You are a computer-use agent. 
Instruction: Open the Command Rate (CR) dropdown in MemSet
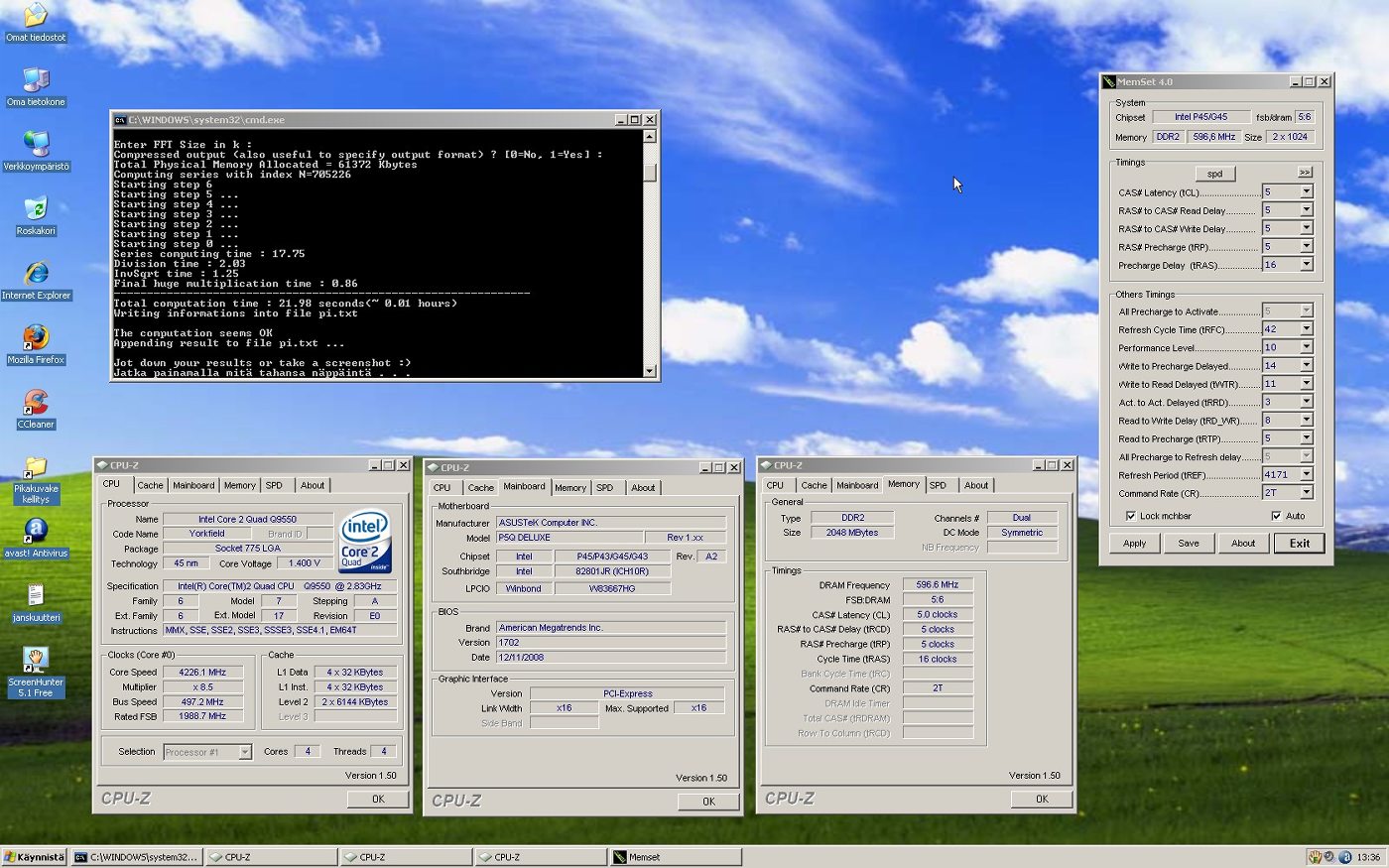[x=1306, y=493]
